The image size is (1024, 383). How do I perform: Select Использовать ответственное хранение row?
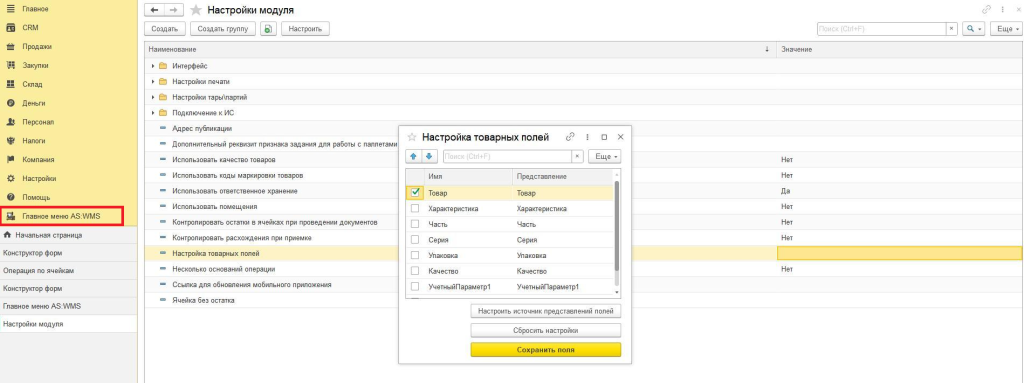pos(583,191)
